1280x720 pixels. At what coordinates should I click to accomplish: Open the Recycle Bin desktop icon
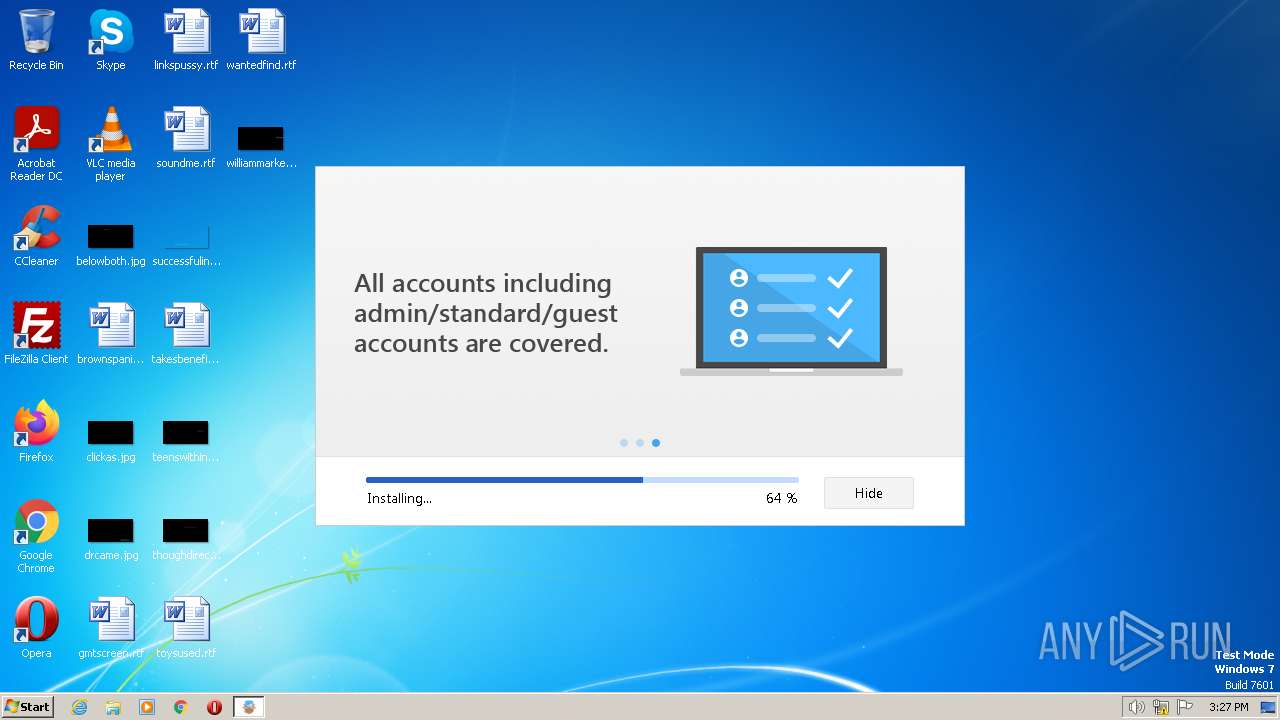click(36, 40)
